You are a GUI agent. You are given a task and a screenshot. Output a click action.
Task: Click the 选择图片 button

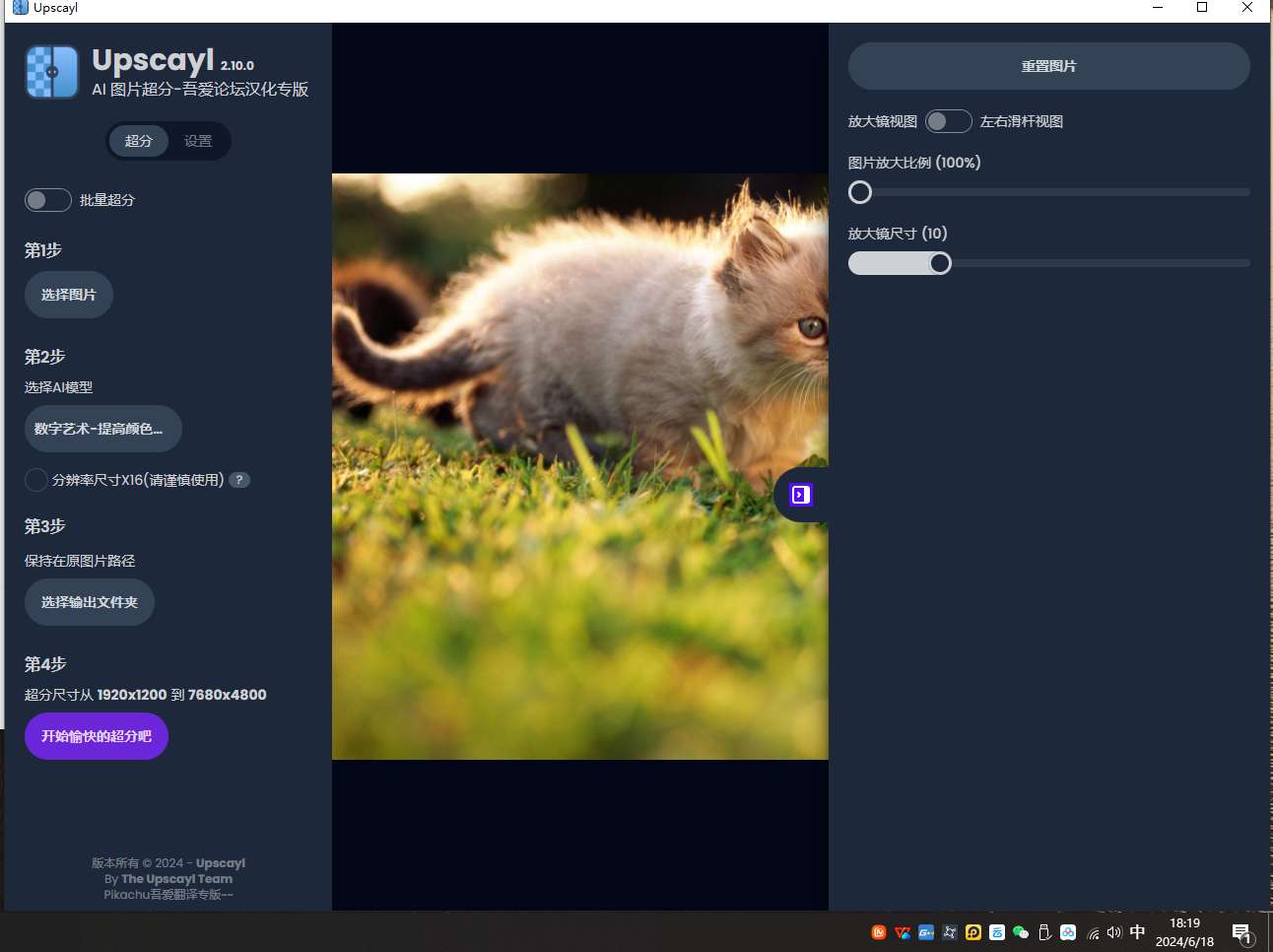69,295
